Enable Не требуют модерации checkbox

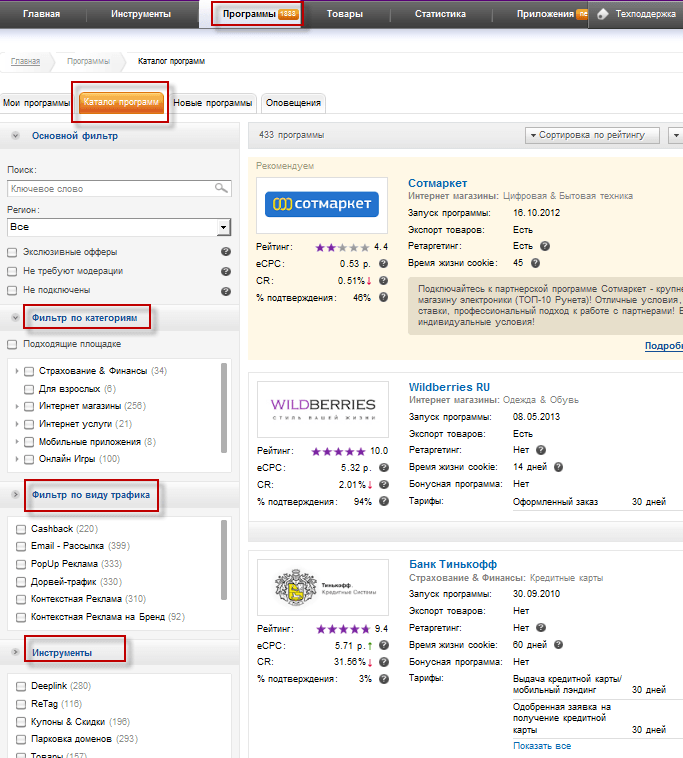12,271
